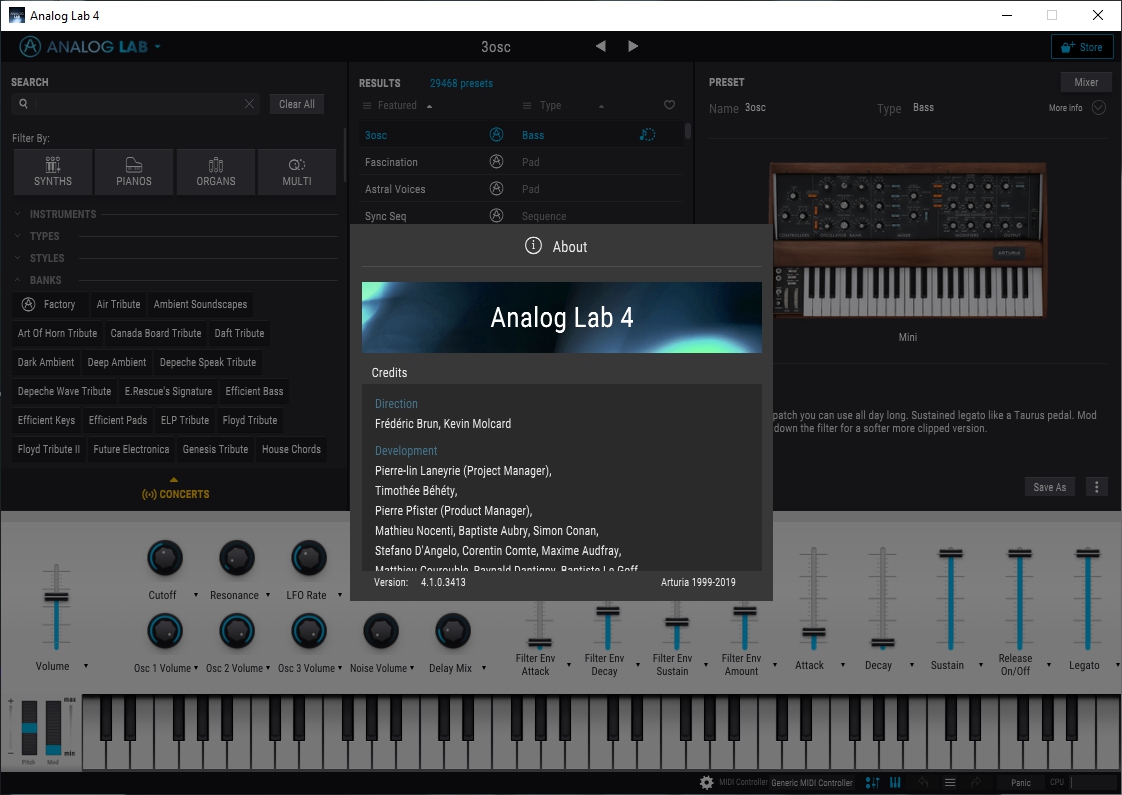Filter by MULTI presets
Viewport: 1122px width, 795px height.
coord(297,172)
